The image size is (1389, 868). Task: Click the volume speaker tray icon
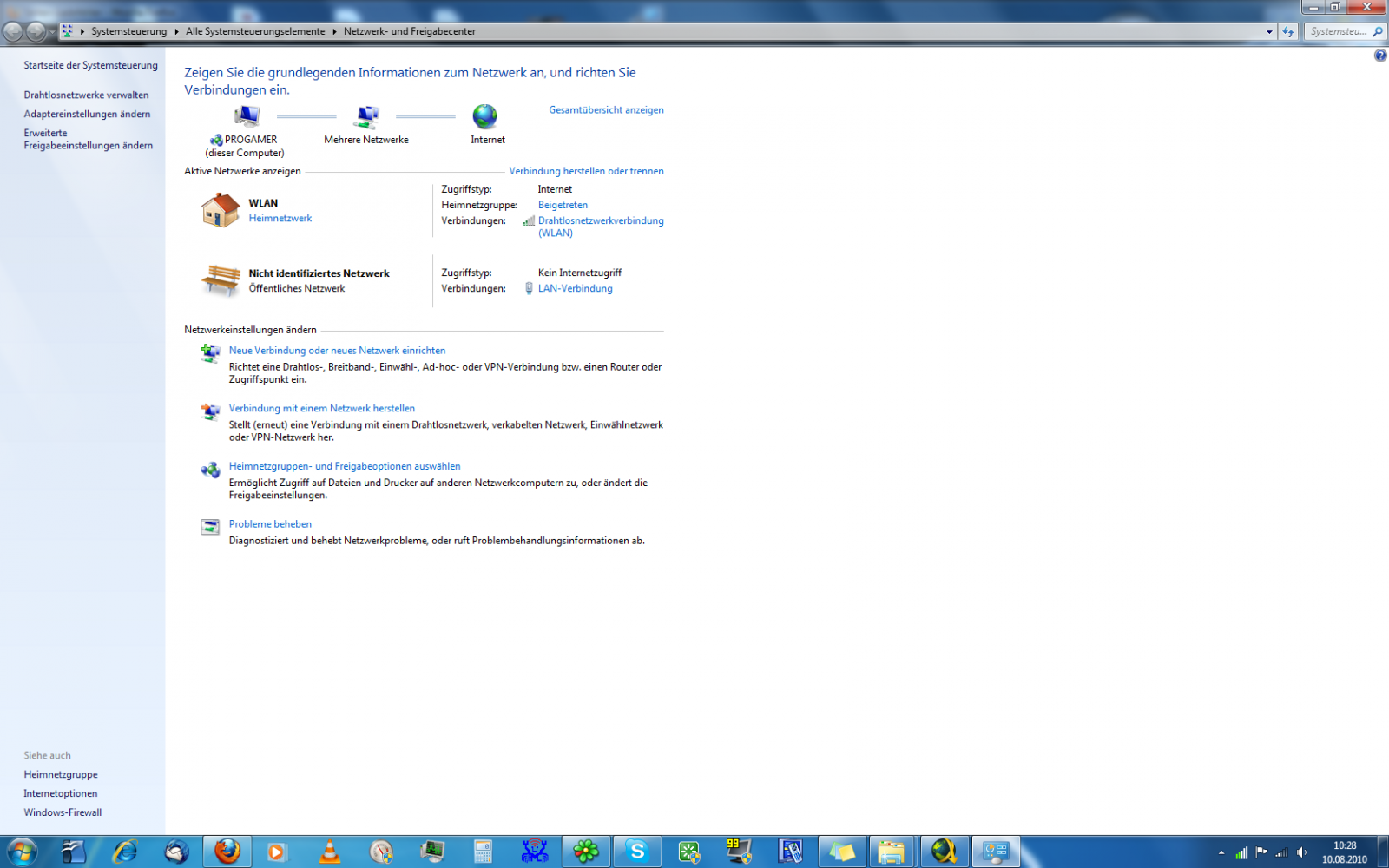(1301, 852)
